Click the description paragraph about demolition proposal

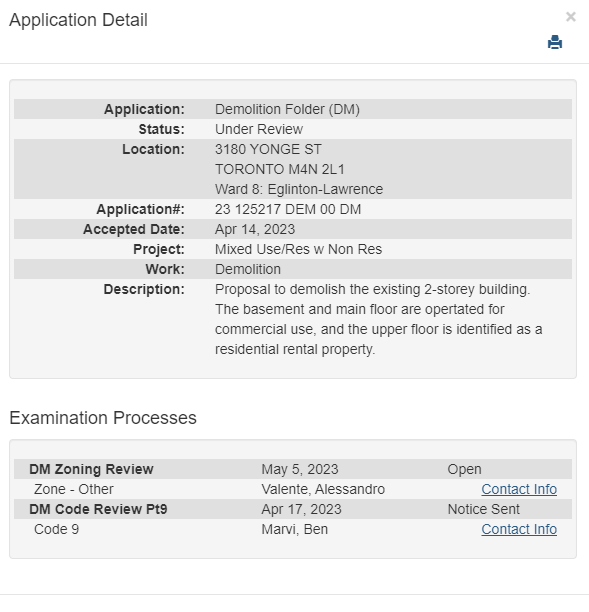tap(379, 319)
